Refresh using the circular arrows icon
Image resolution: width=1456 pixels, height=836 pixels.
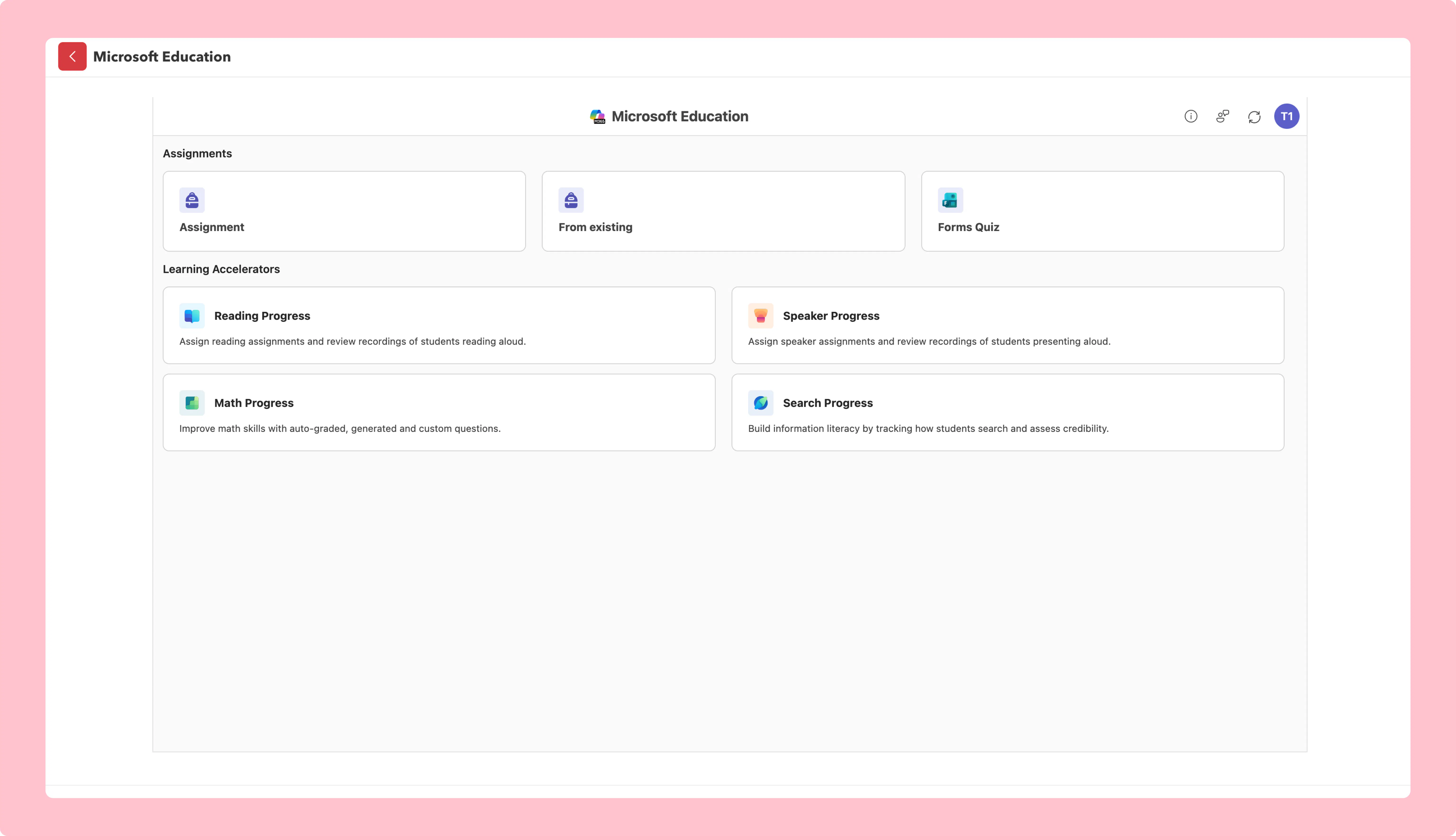pyautogui.click(x=1254, y=117)
